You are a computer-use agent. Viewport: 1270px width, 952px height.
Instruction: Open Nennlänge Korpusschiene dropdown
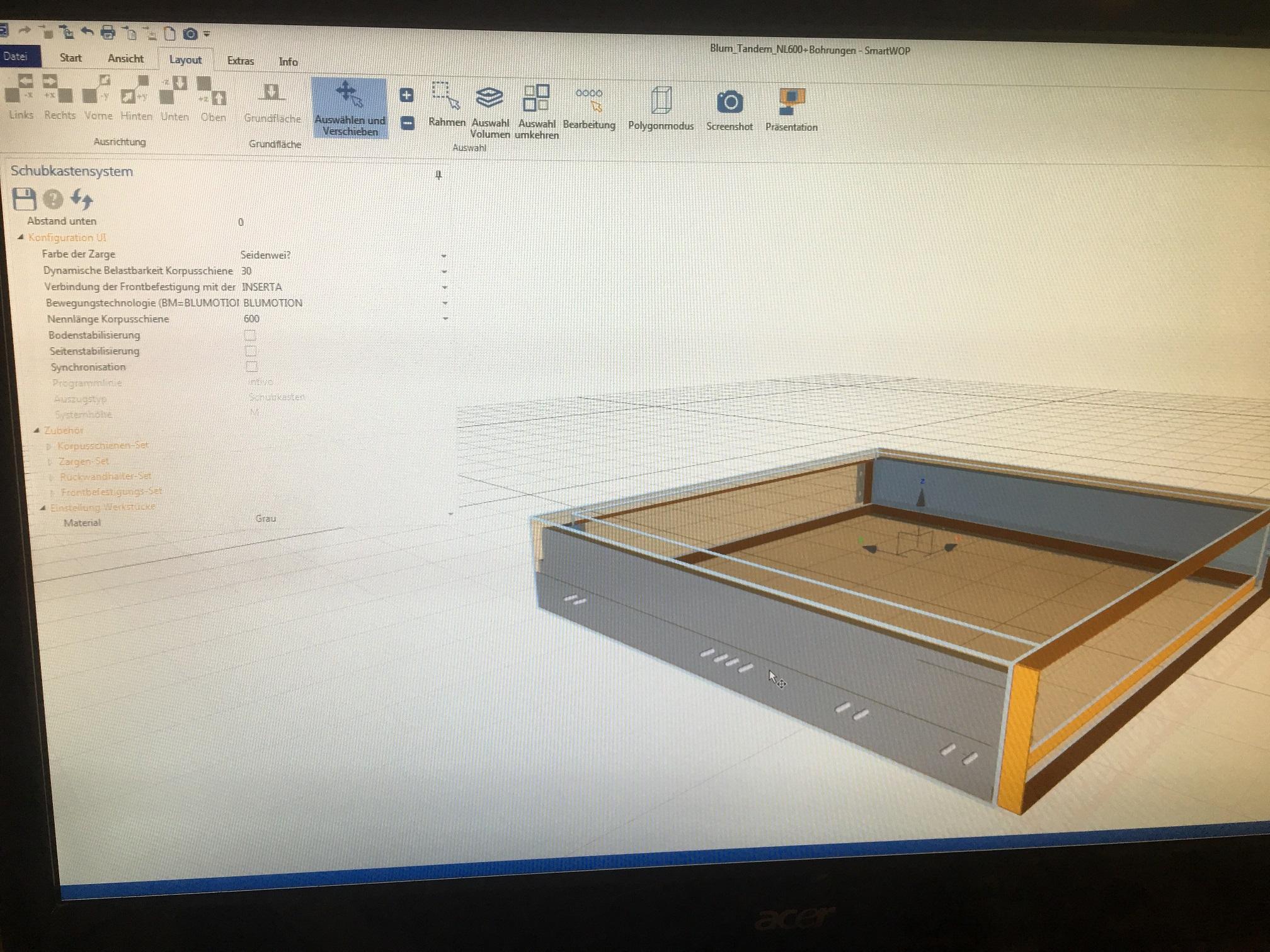446,319
